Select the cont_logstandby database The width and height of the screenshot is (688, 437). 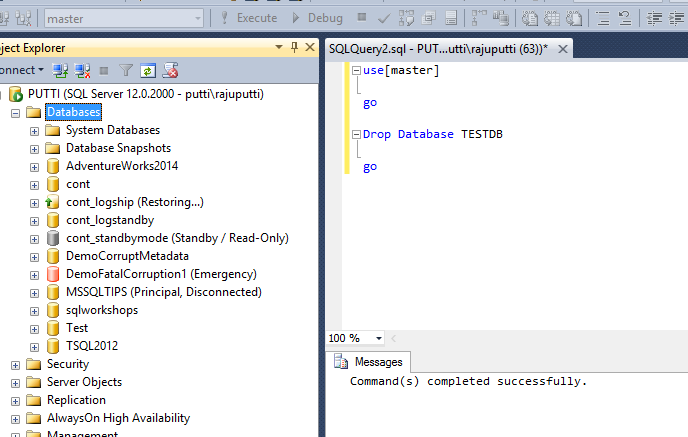[x=110, y=220]
